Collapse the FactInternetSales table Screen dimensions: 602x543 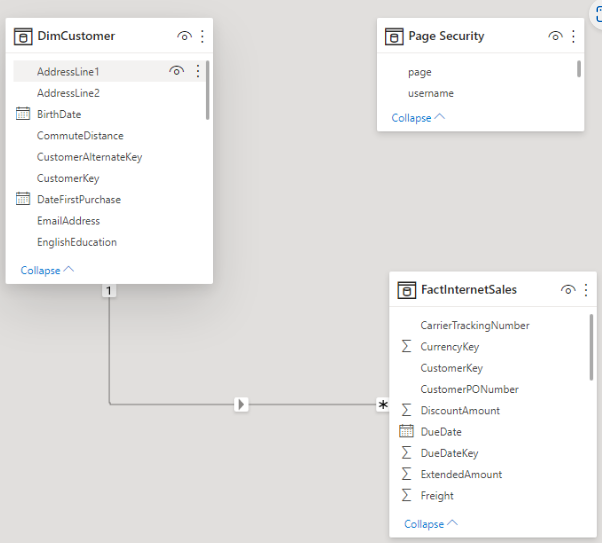[x=431, y=524]
